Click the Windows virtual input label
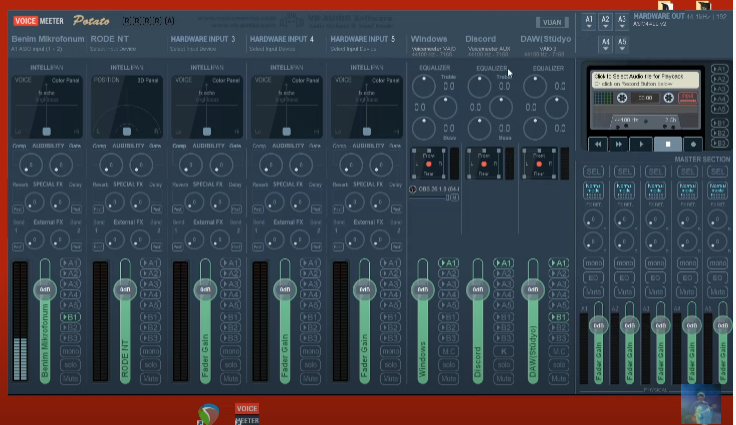Screen dimensions: 736x425 (x=429, y=39)
